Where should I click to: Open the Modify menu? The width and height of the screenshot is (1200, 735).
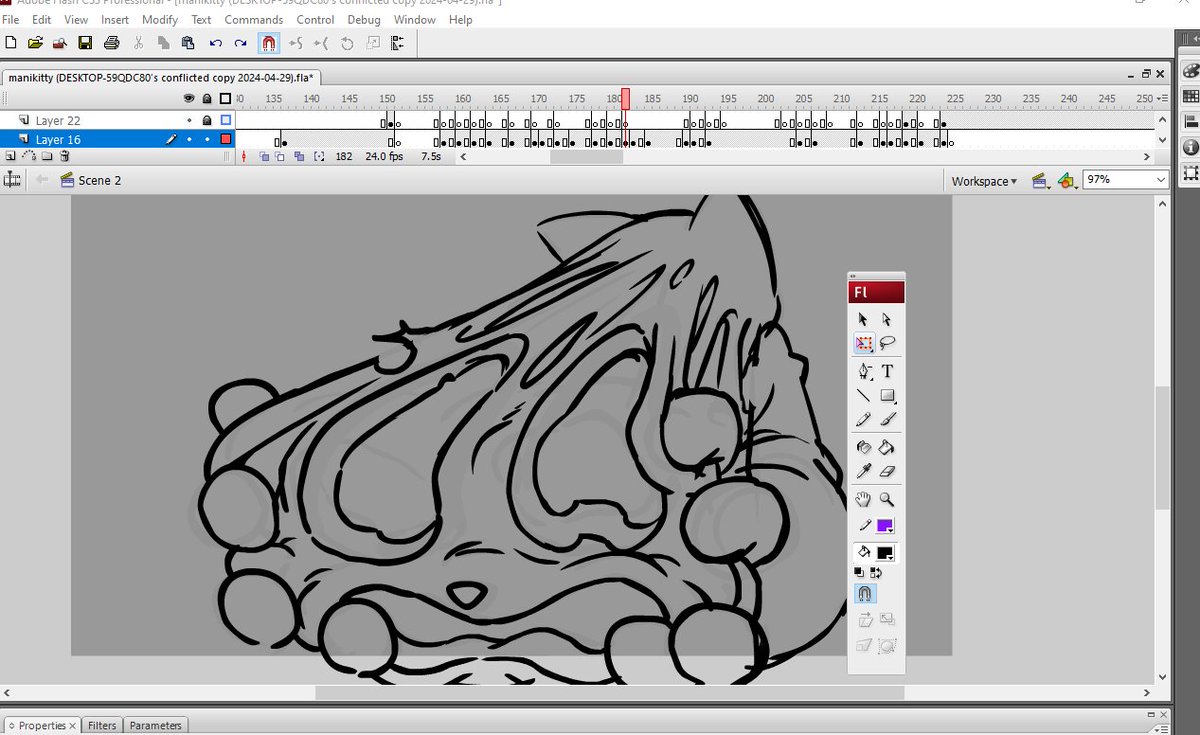pyautogui.click(x=160, y=19)
